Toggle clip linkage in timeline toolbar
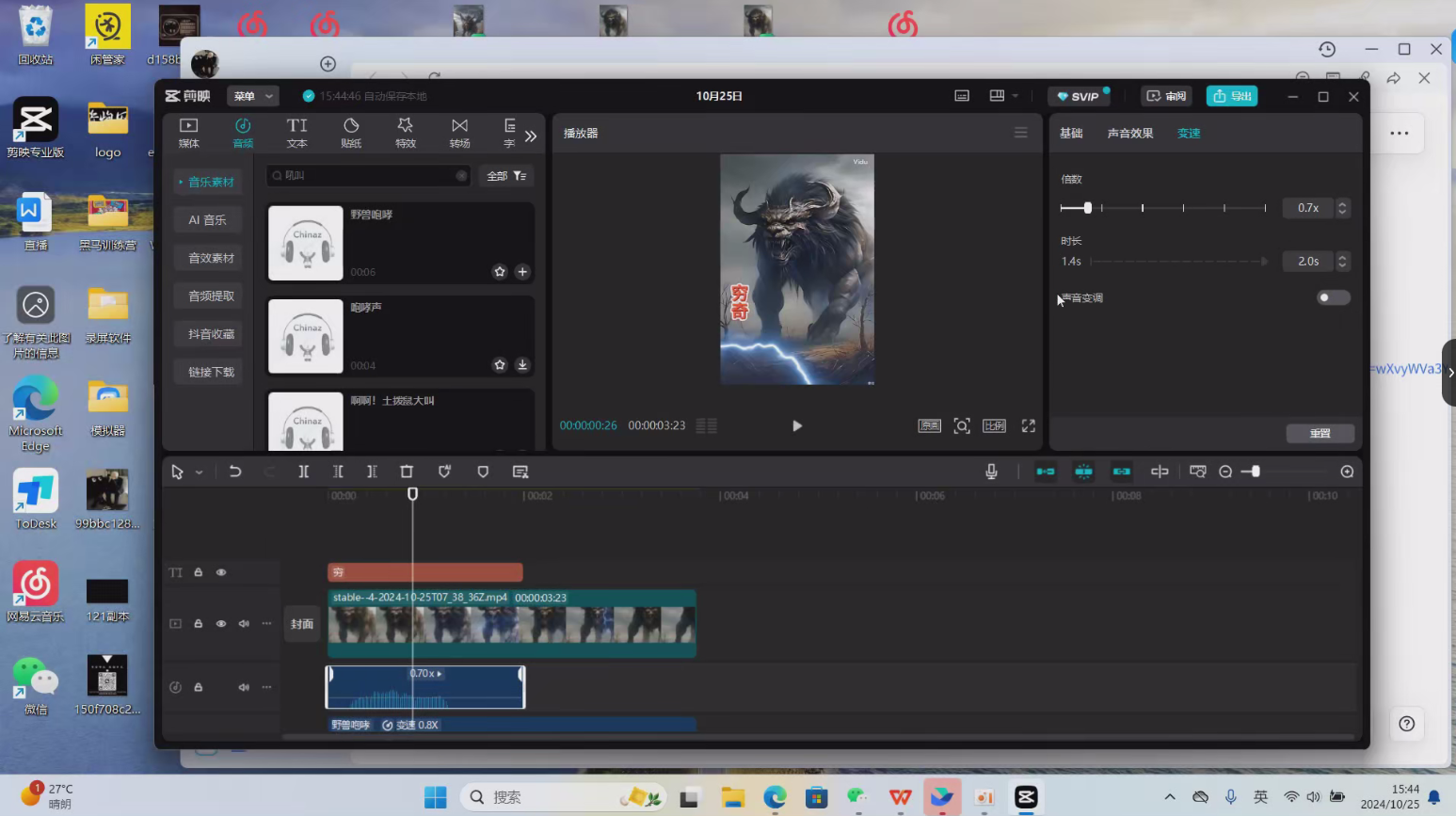Image resolution: width=1456 pixels, height=816 pixels. pyautogui.click(x=1122, y=472)
